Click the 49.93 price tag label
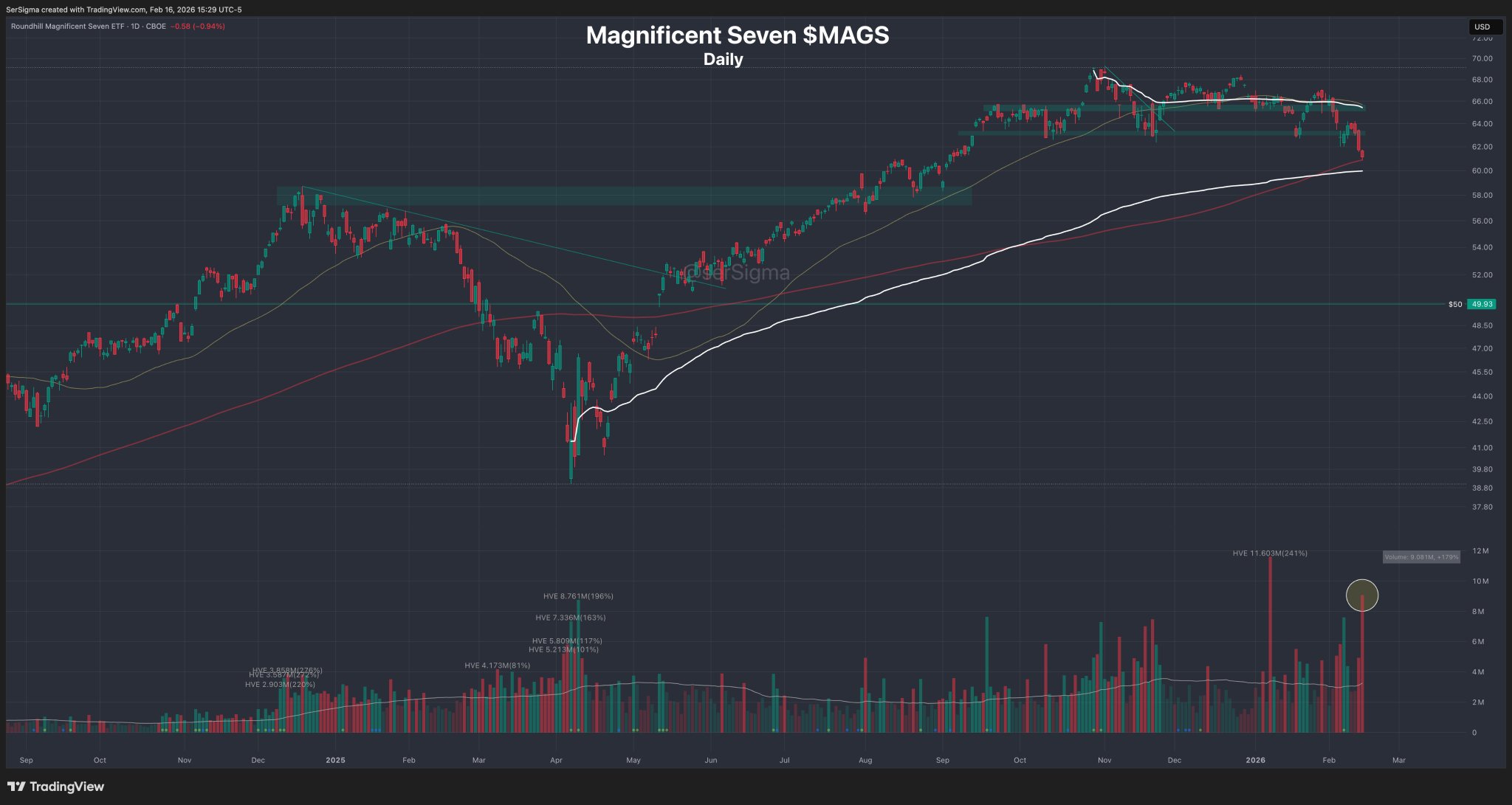Image resolution: width=1512 pixels, height=805 pixels. [1481, 304]
